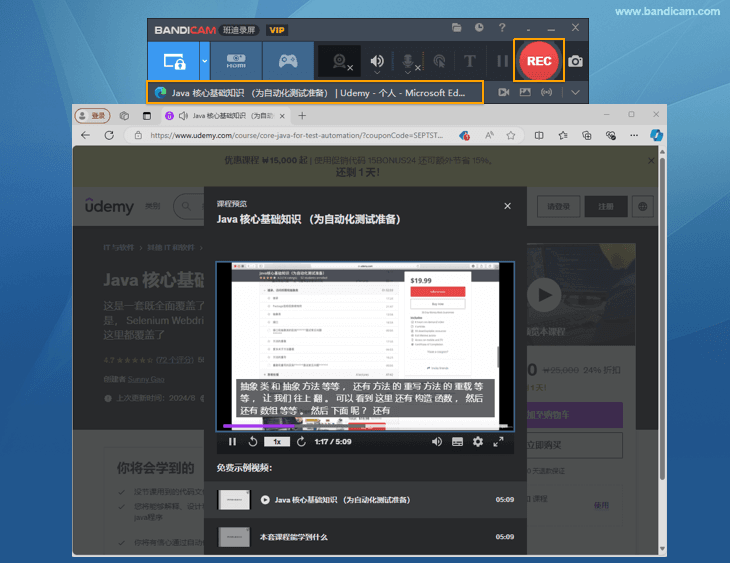Rewind preview video with back arrow

pos(253,441)
